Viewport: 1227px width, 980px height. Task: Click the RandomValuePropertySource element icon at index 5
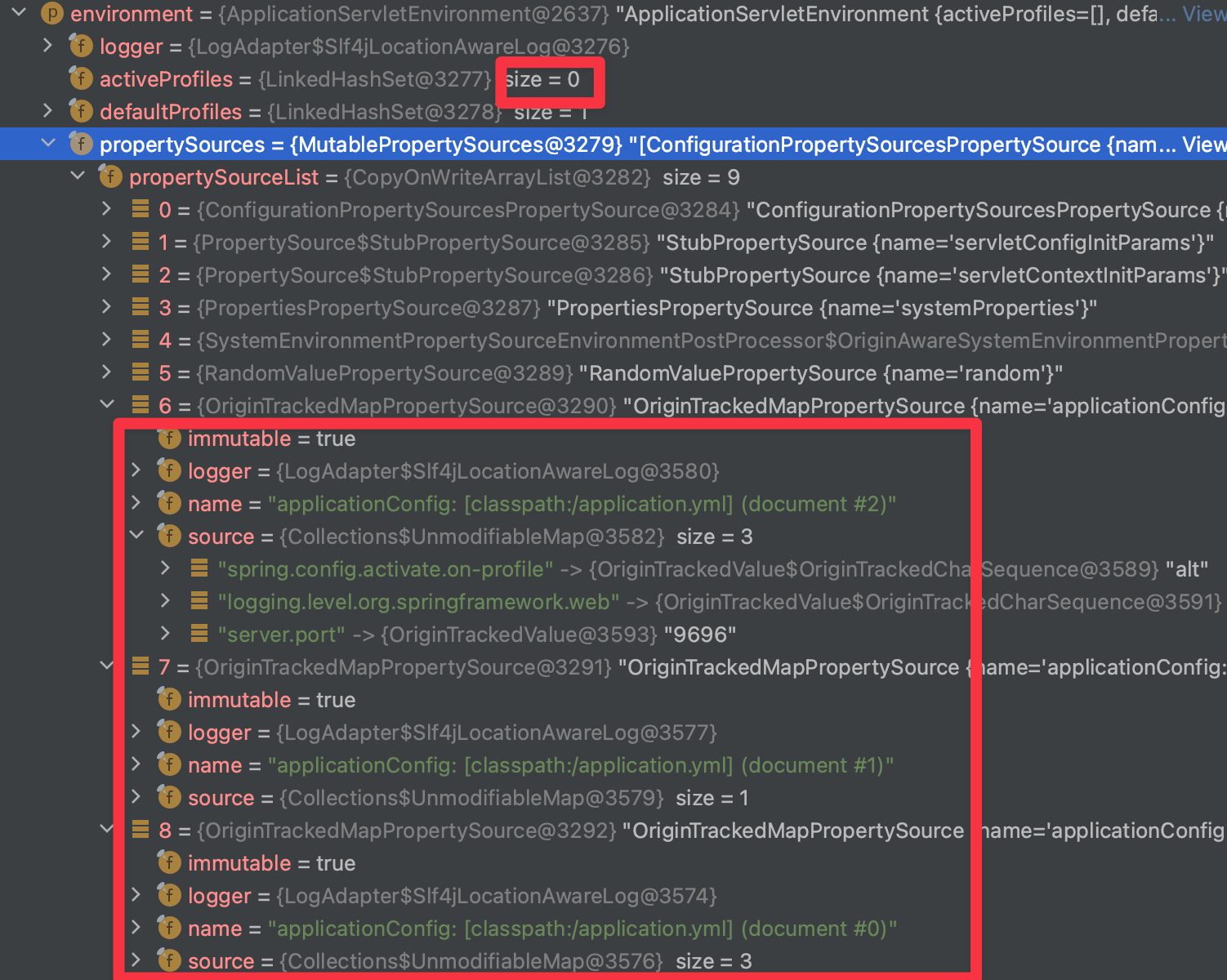141,373
